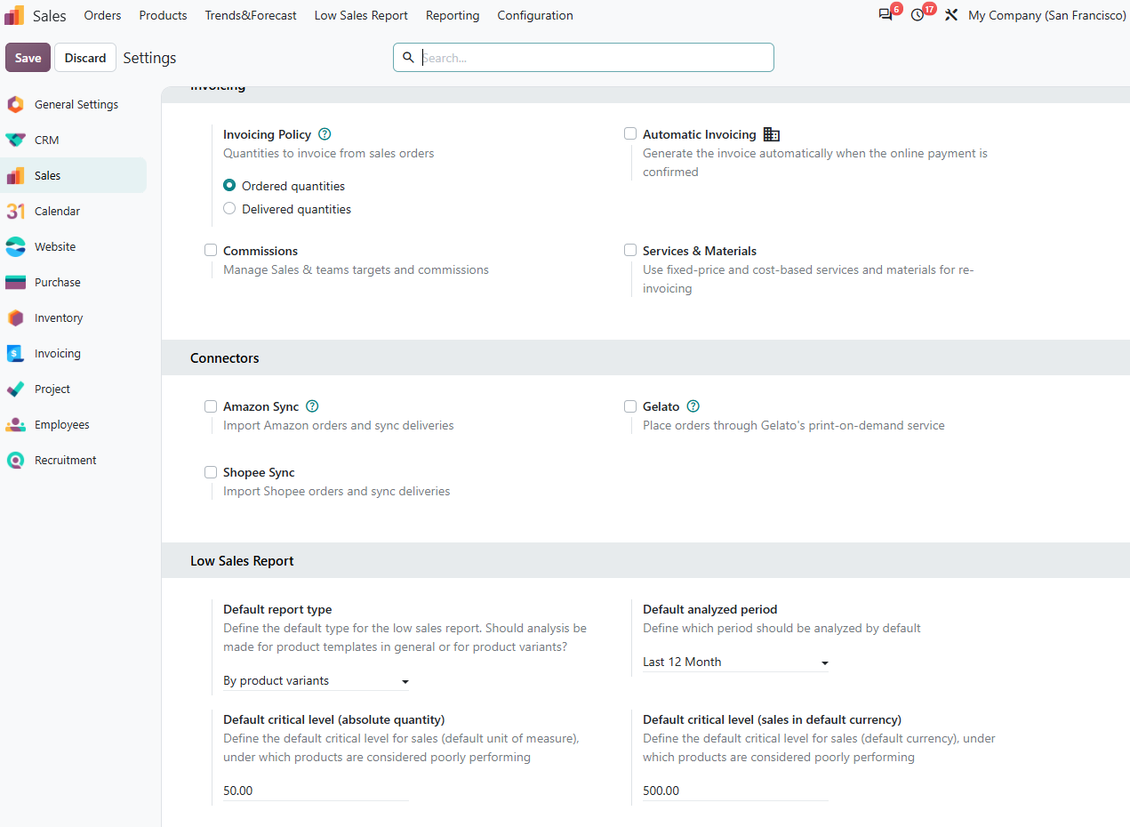Click the Discard button

tap(85, 58)
